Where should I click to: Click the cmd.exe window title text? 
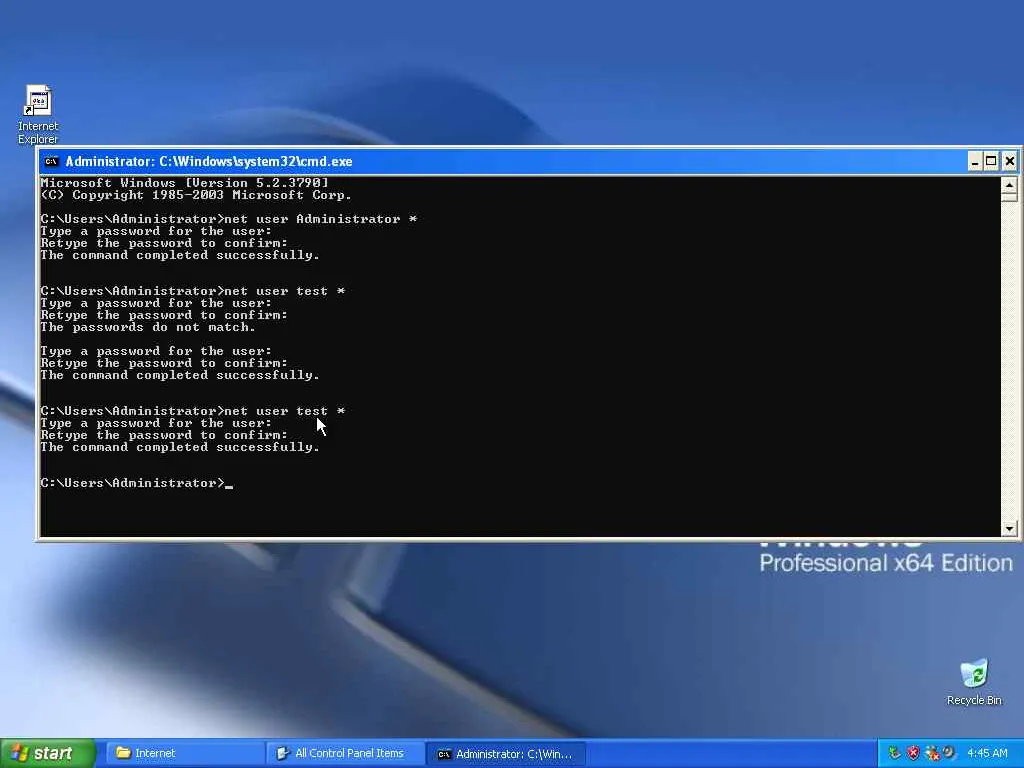[x=209, y=161]
